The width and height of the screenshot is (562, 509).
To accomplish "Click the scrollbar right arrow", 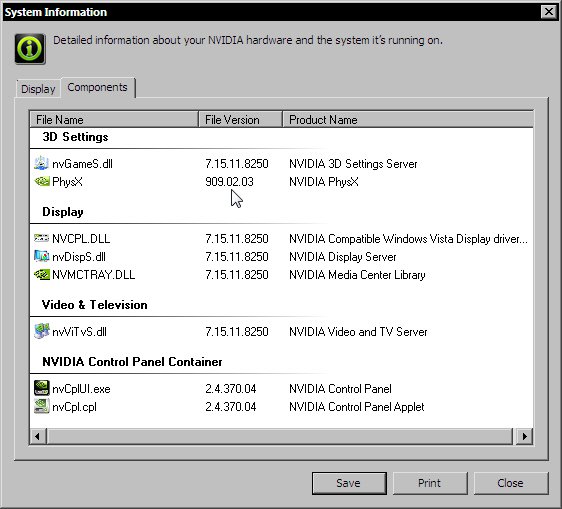I will pos(525,436).
